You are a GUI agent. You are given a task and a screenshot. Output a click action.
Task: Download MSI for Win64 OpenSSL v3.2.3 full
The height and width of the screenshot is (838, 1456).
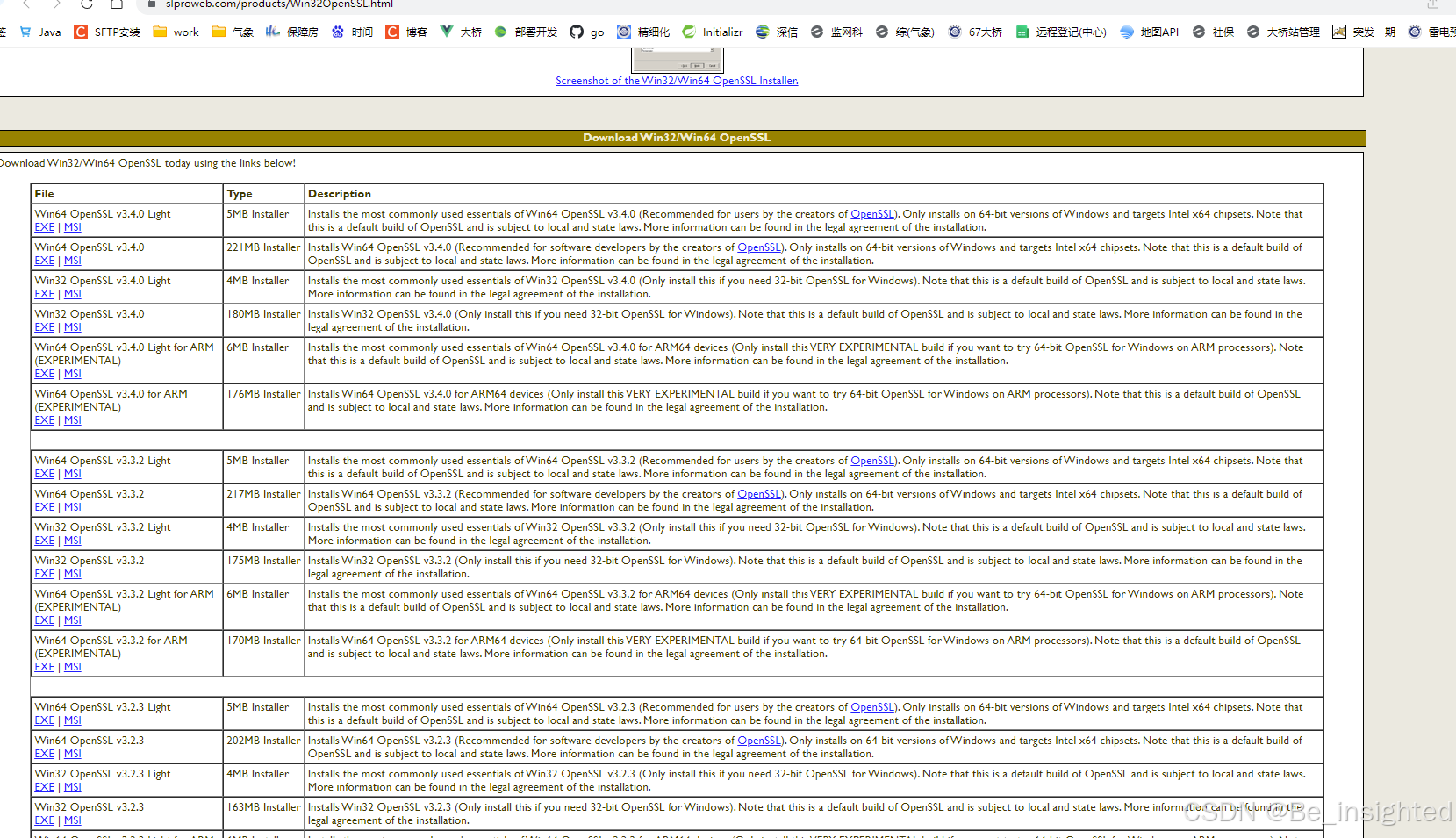tap(73, 754)
